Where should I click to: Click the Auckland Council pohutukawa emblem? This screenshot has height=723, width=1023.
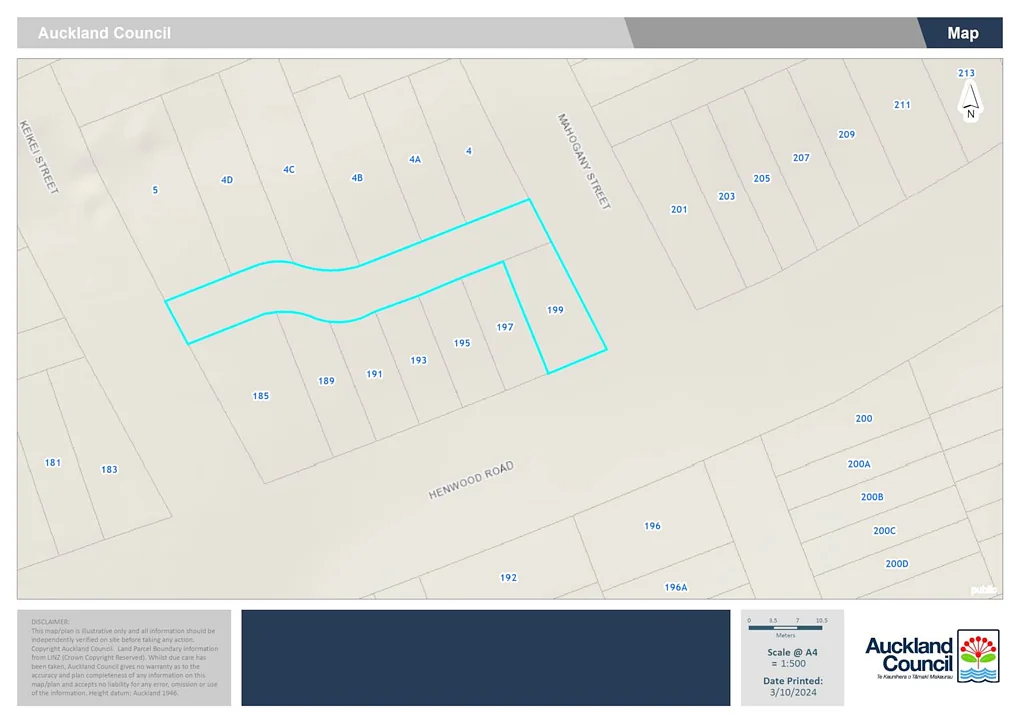[x=978, y=656]
